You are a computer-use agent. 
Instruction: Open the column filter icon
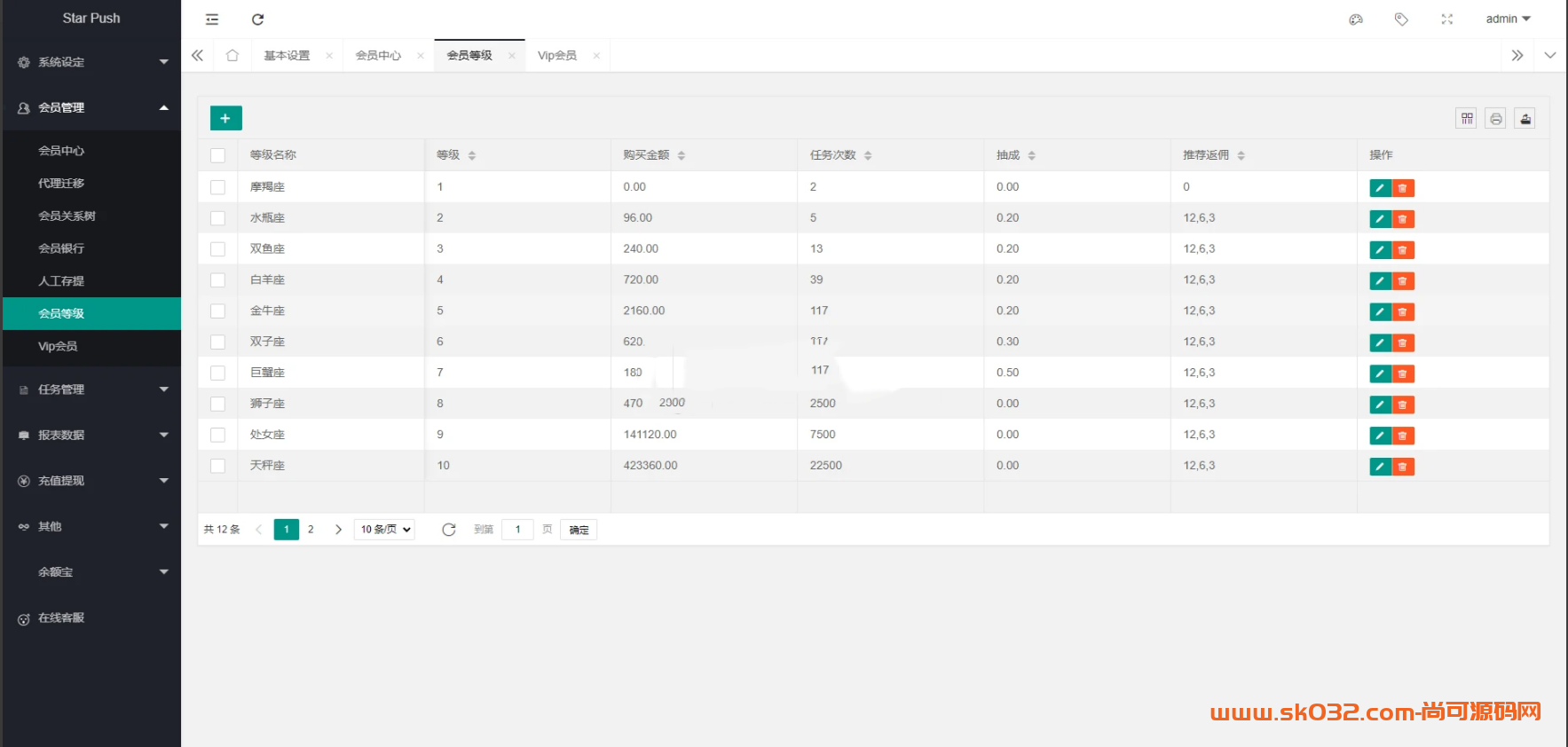click(x=1467, y=118)
